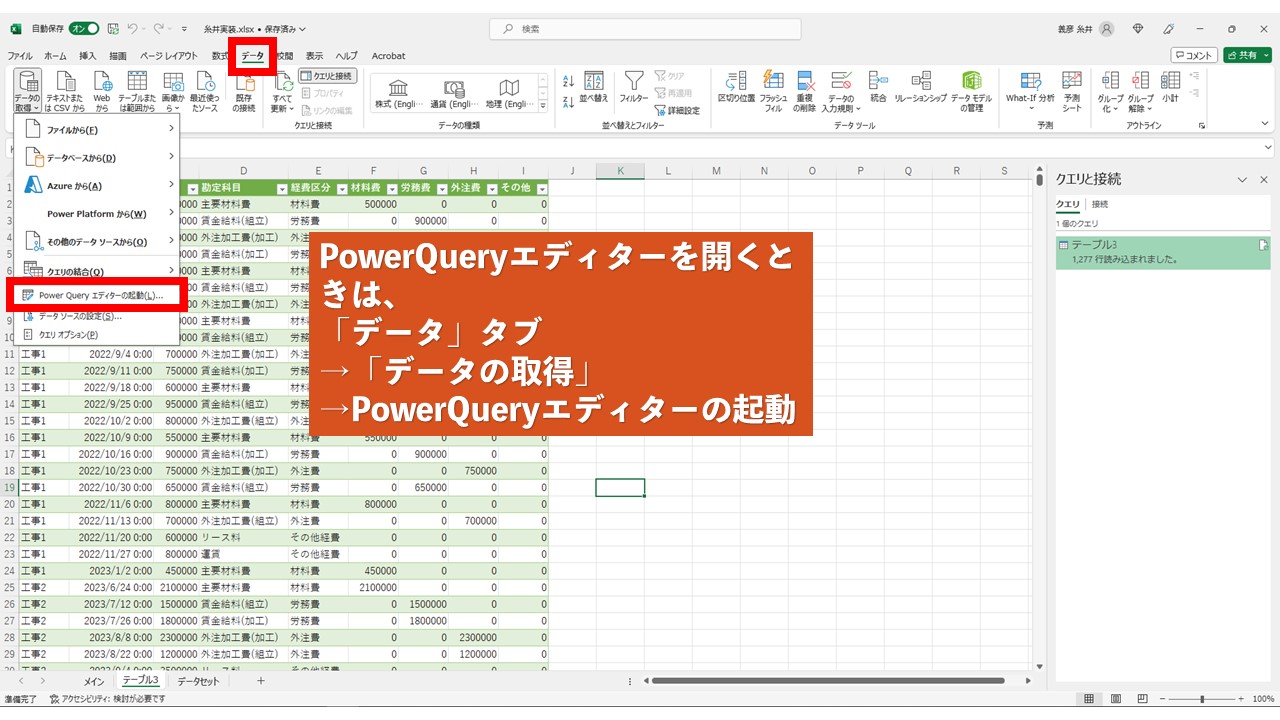Expand the data types gallery arrow
This screenshot has height=720, width=1280.
tap(544, 105)
